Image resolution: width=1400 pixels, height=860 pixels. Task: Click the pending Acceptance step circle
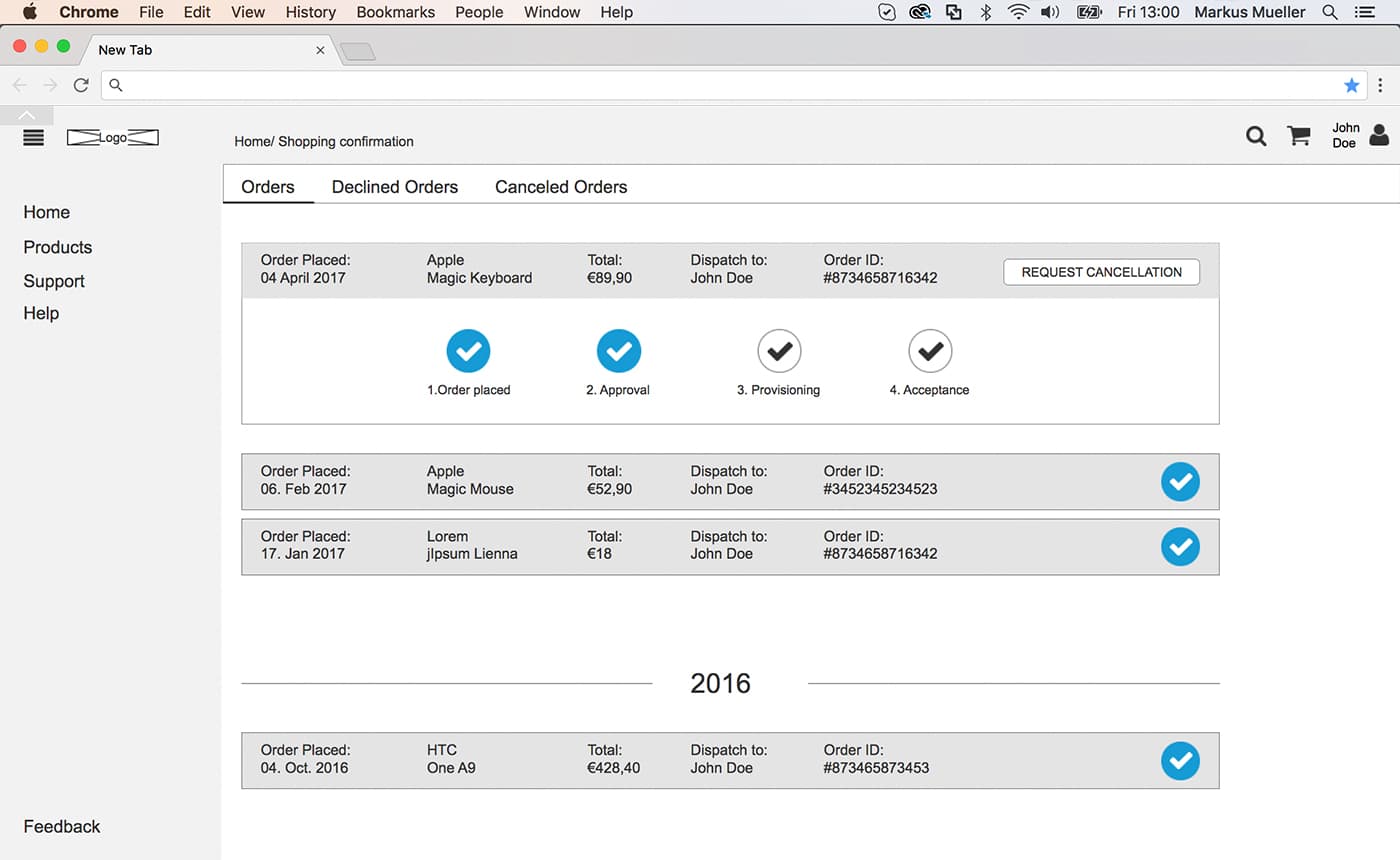930,351
